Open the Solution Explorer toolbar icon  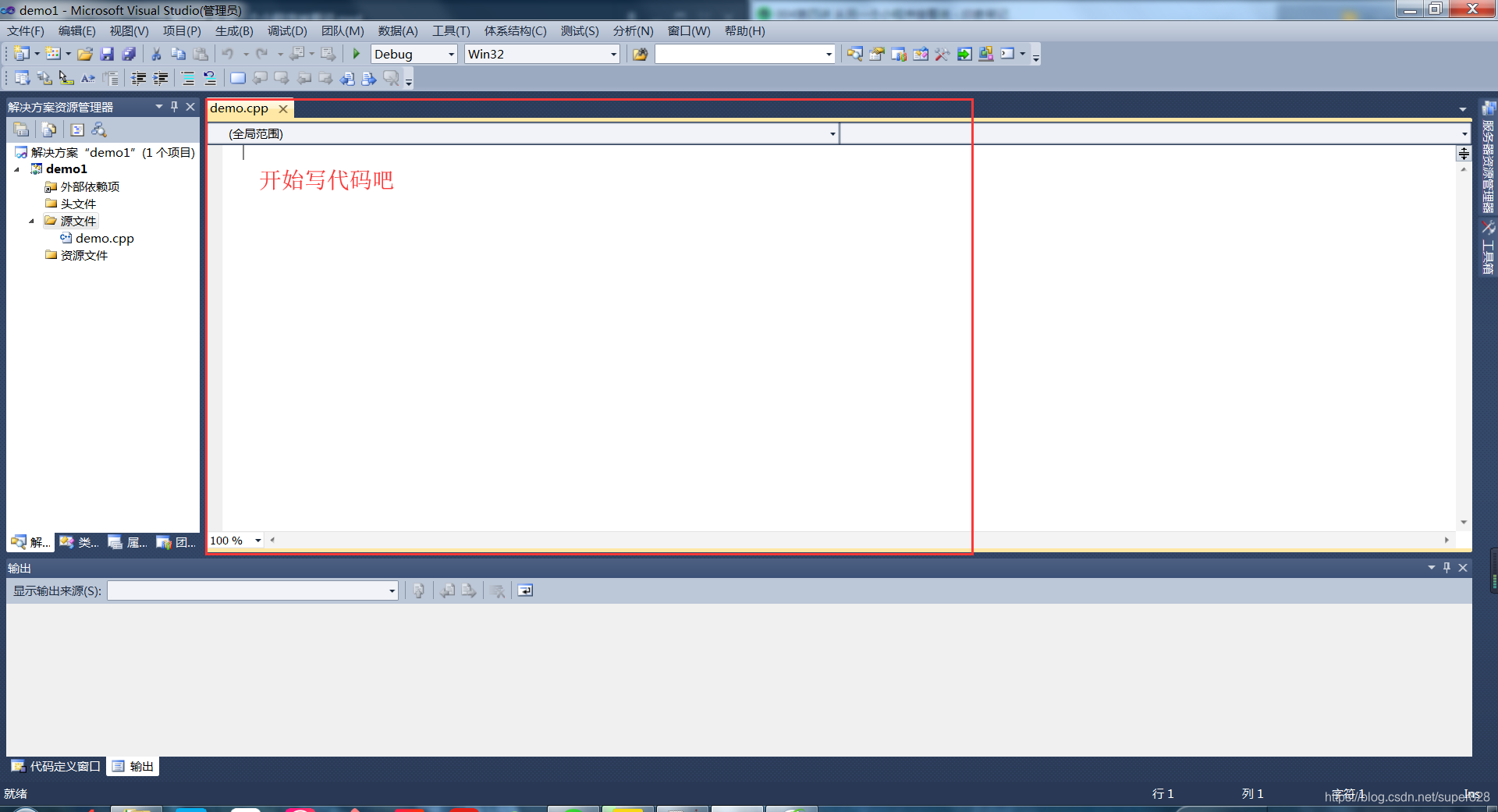[x=855, y=54]
